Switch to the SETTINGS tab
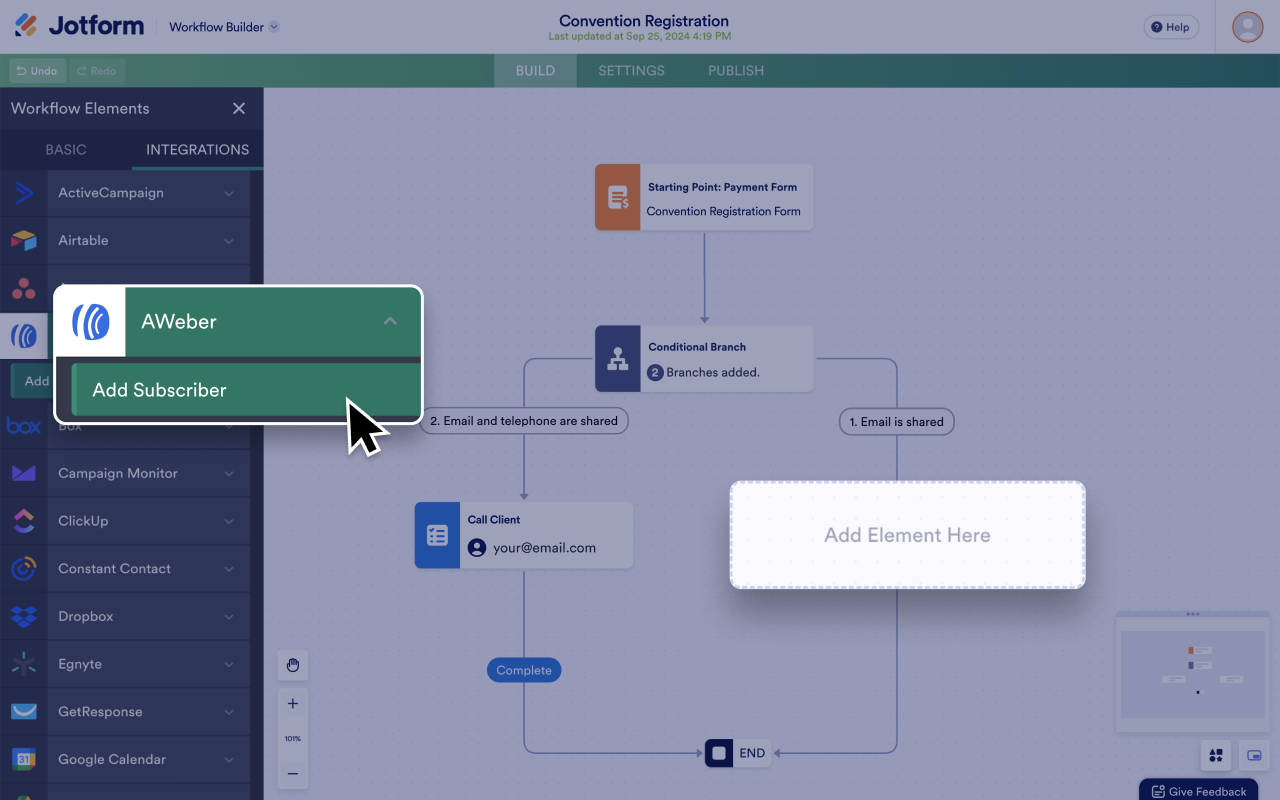The width and height of the screenshot is (1280, 800). point(631,71)
